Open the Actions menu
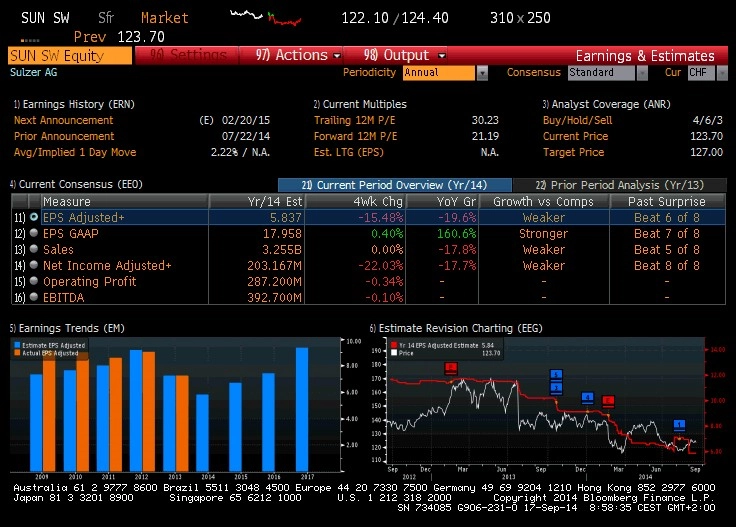The height and width of the screenshot is (527, 736). pos(298,55)
